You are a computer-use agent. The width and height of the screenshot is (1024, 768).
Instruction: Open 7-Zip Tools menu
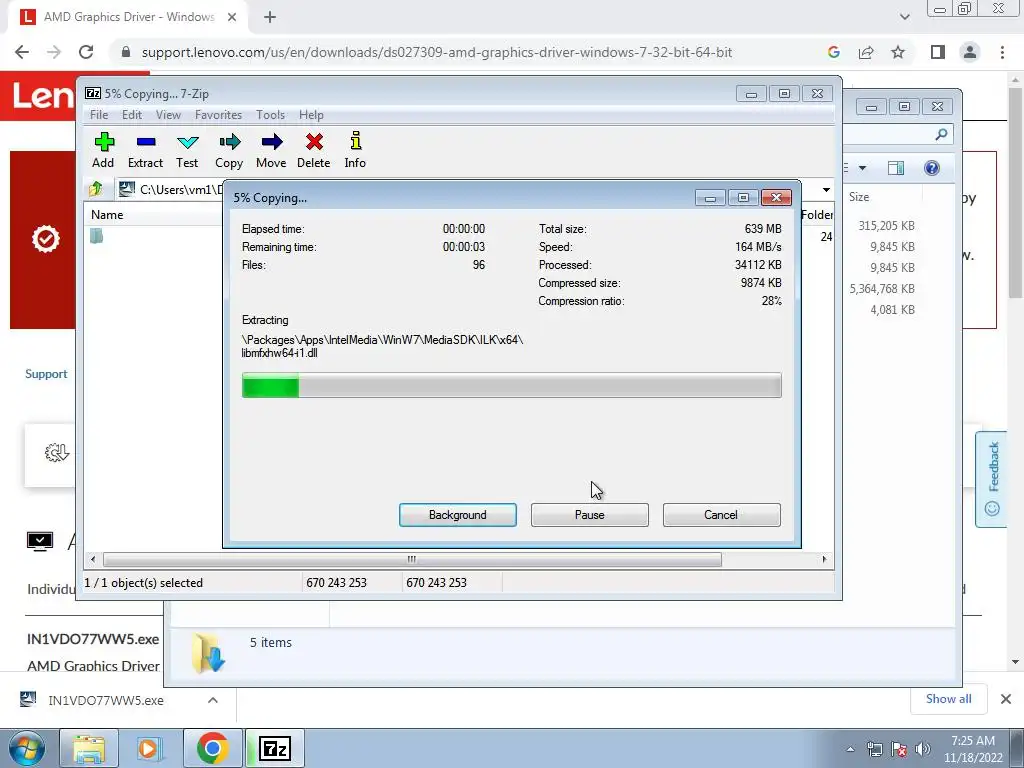click(270, 115)
